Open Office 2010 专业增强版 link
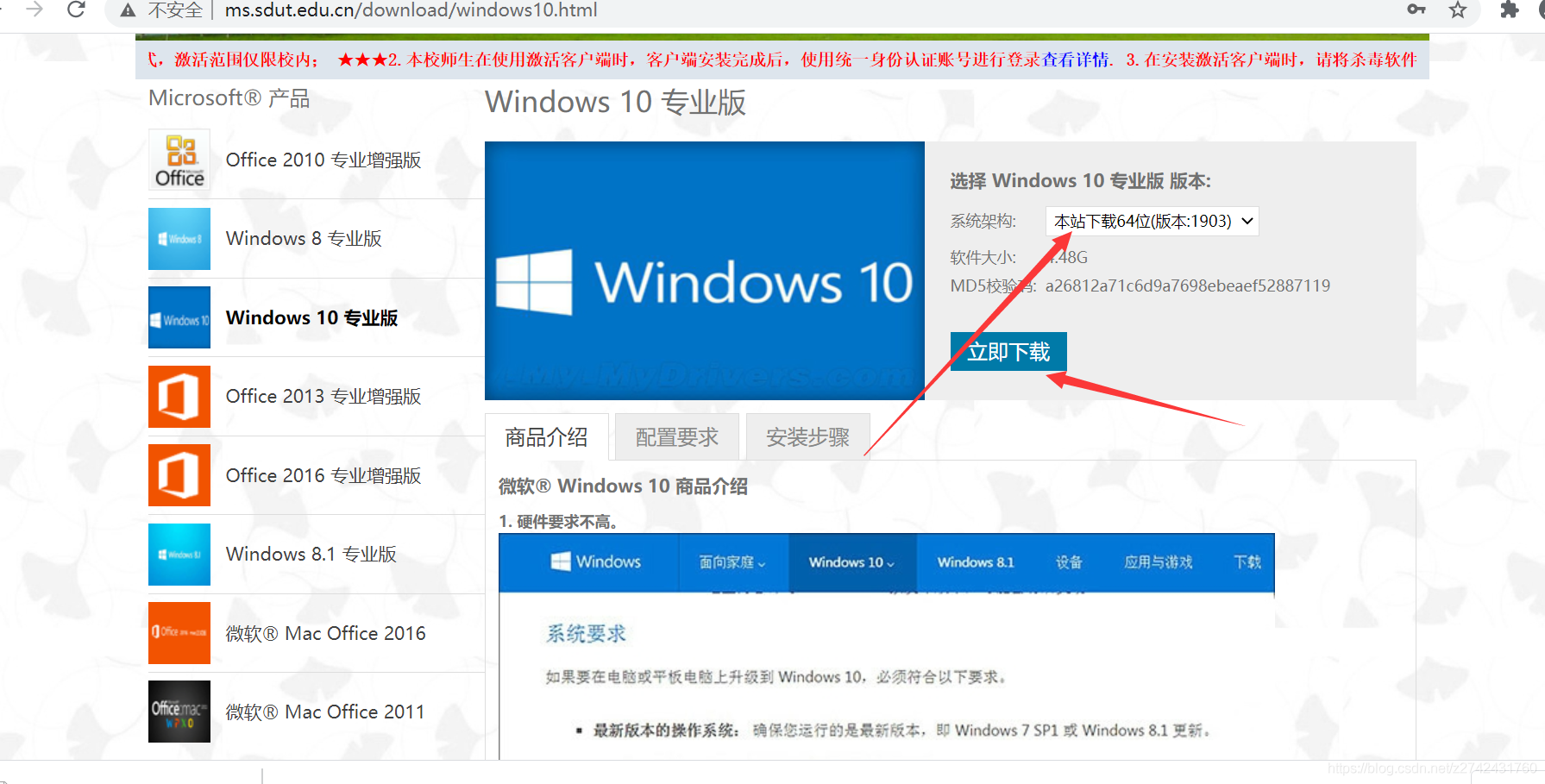1545x784 pixels. click(x=323, y=160)
